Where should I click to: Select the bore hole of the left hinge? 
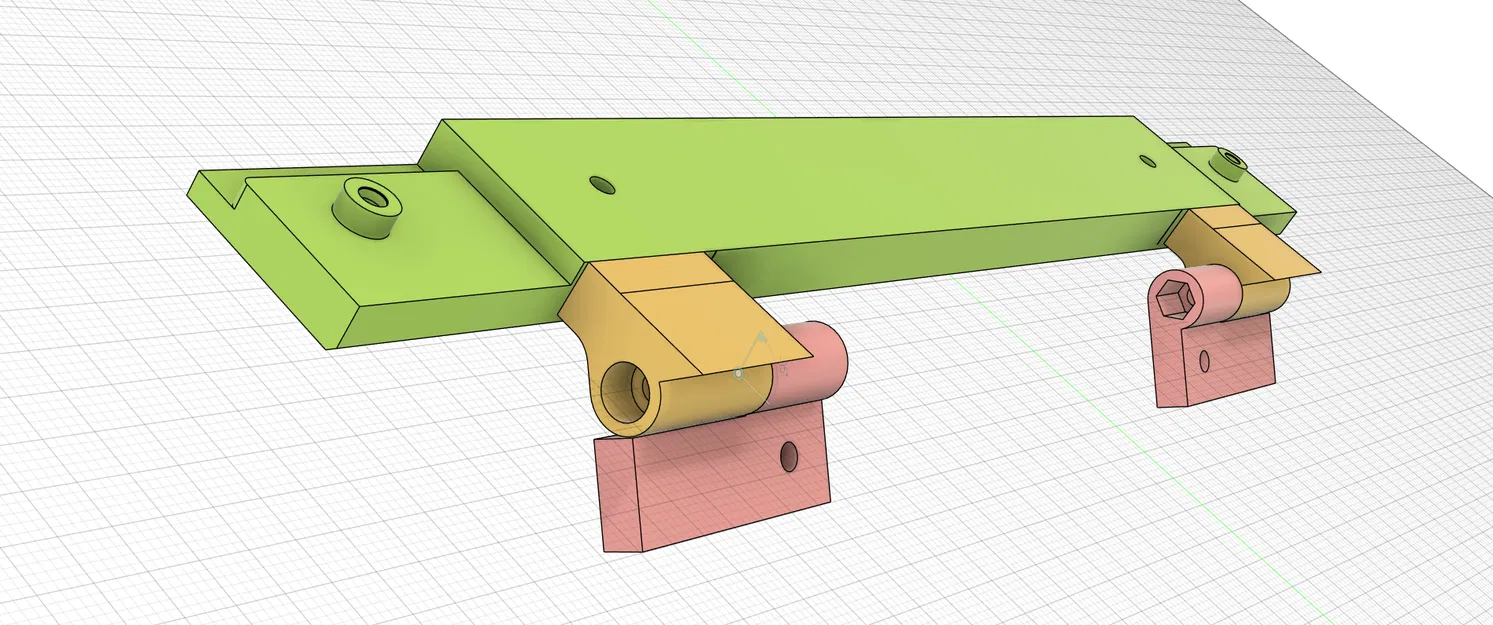pyautogui.click(x=626, y=390)
